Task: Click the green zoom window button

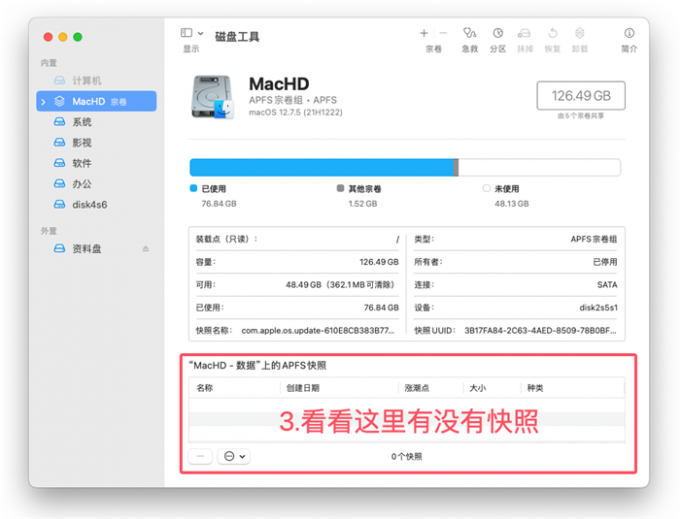Action: tap(78, 37)
